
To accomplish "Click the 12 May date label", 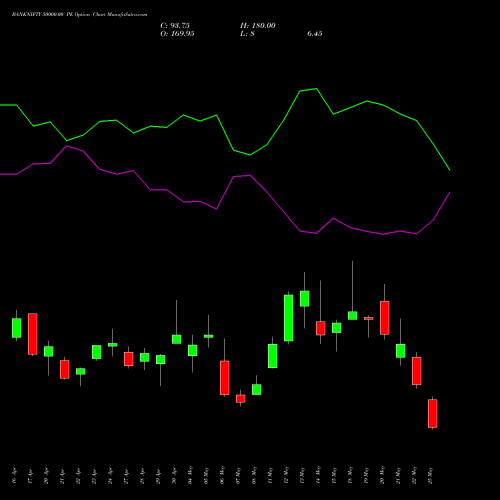I will 286,475.
